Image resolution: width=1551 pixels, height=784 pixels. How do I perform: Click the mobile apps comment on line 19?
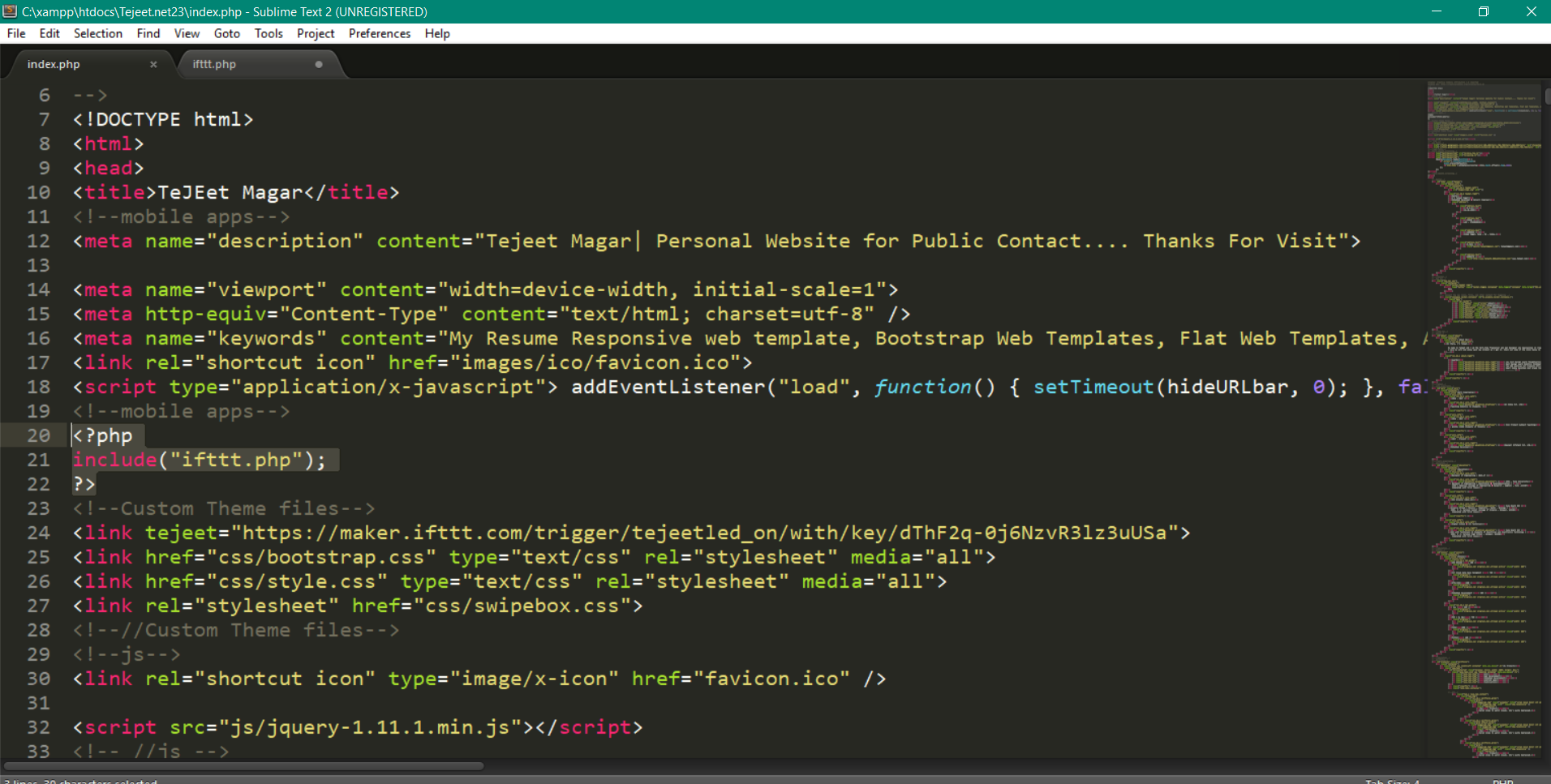[x=182, y=411]
